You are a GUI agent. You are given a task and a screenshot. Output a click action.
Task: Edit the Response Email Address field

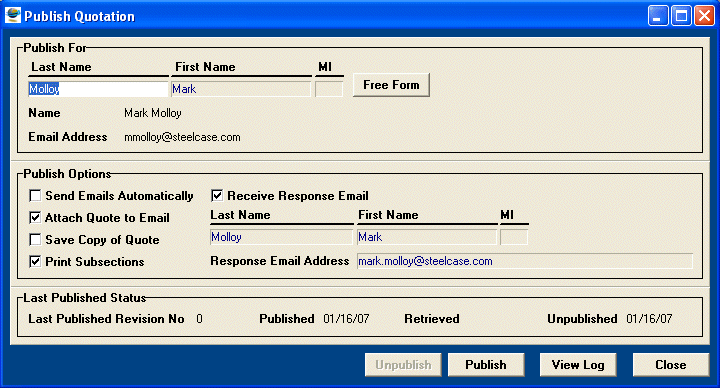click(x=525, y=261)
